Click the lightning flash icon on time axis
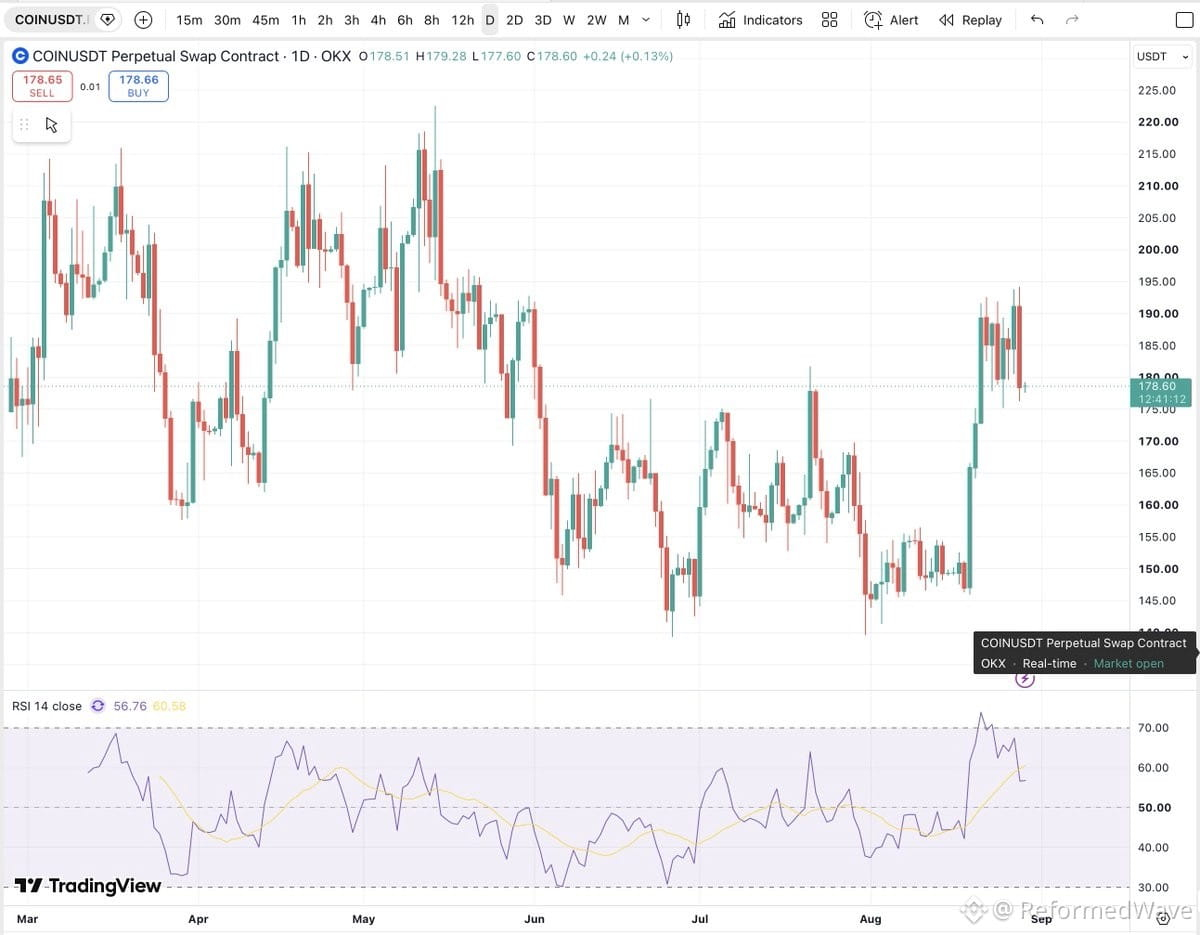 pyautogui.click(x=1024, y=679)
